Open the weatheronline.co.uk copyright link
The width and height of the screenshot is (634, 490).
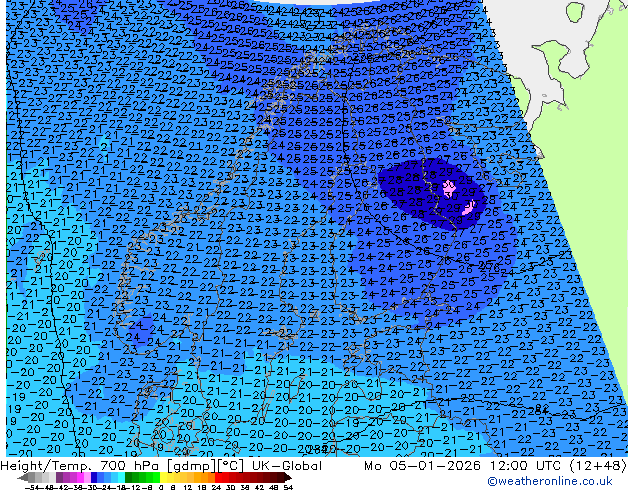pos(550,481)
